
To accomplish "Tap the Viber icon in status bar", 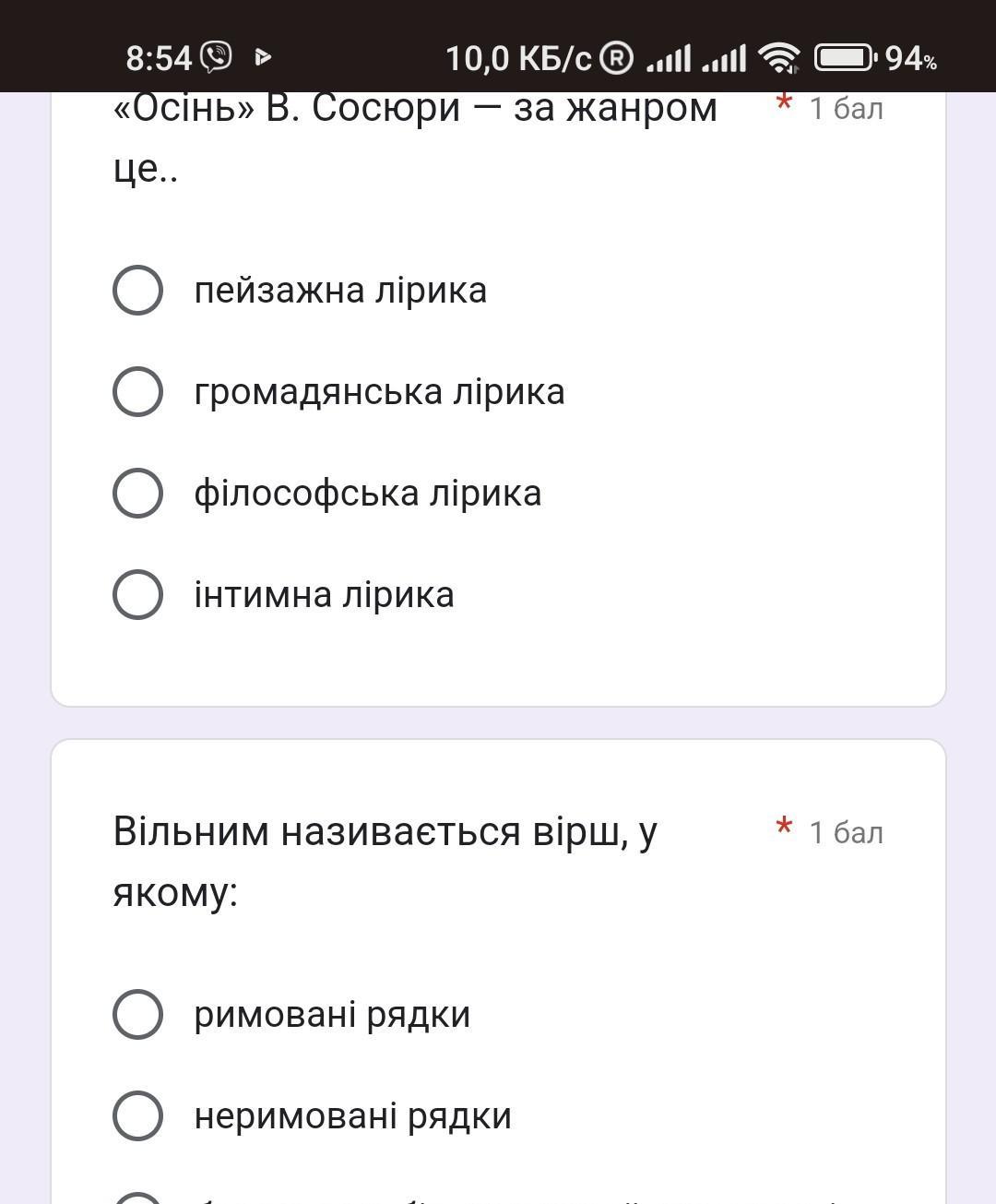I will (x=217, y=58).
